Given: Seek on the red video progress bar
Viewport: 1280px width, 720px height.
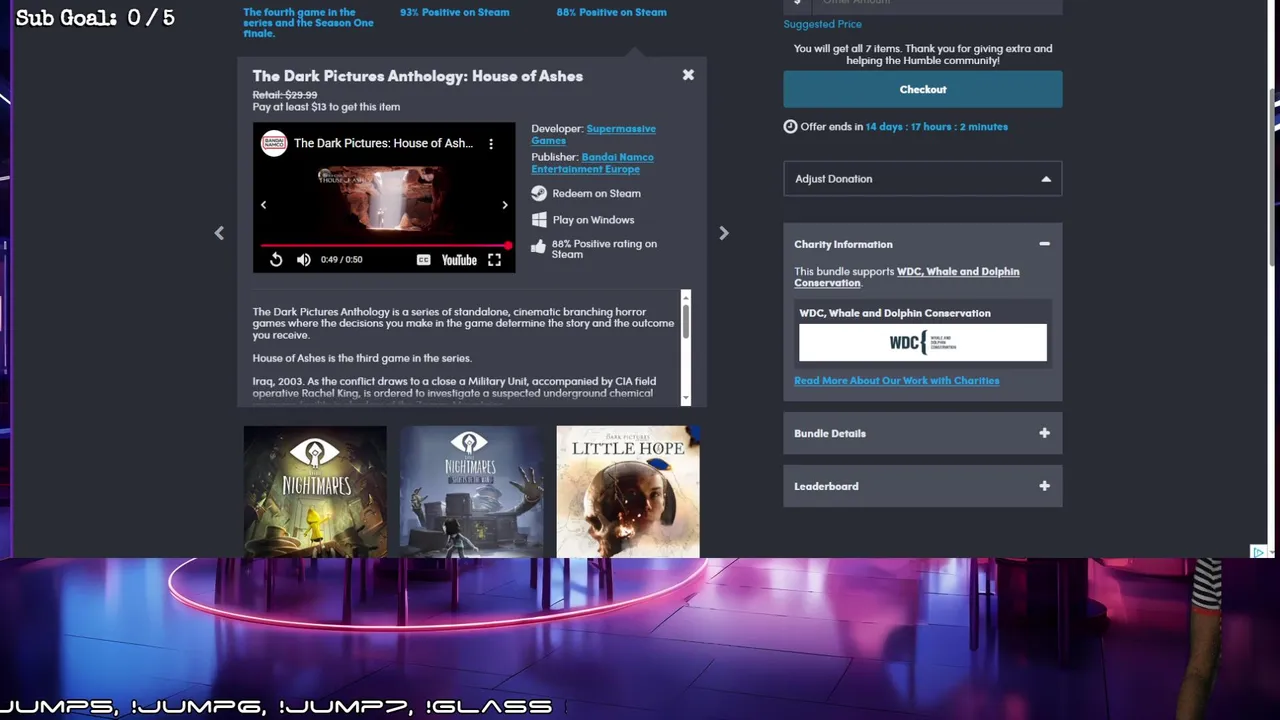Looking at the screenshot, I should tap(384, 245).
